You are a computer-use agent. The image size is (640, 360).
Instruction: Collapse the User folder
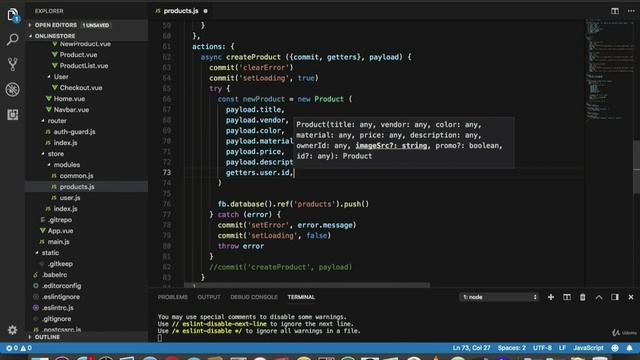(61, 77)
